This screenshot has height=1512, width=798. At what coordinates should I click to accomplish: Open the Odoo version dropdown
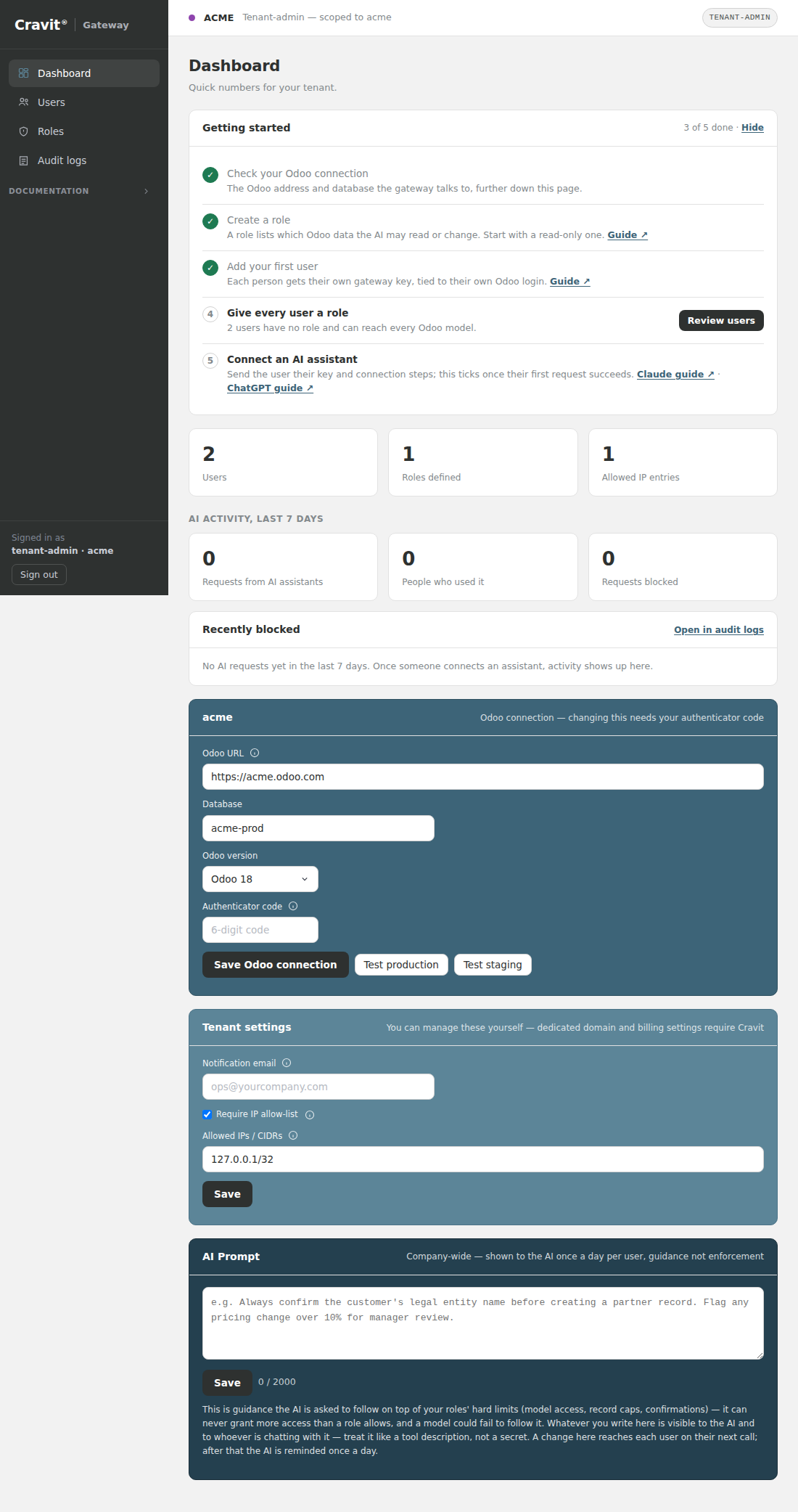(x=260, y=879)
